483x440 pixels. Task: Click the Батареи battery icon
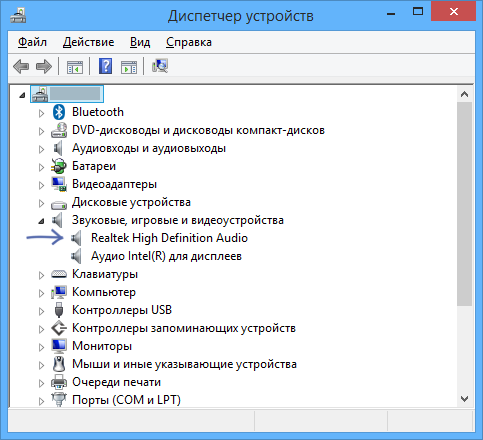(59, 166)
